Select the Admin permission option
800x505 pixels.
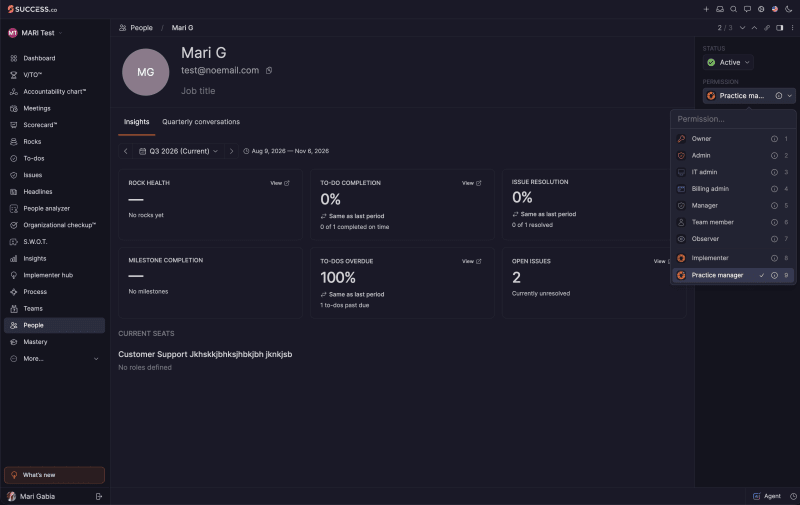(733, 156)
